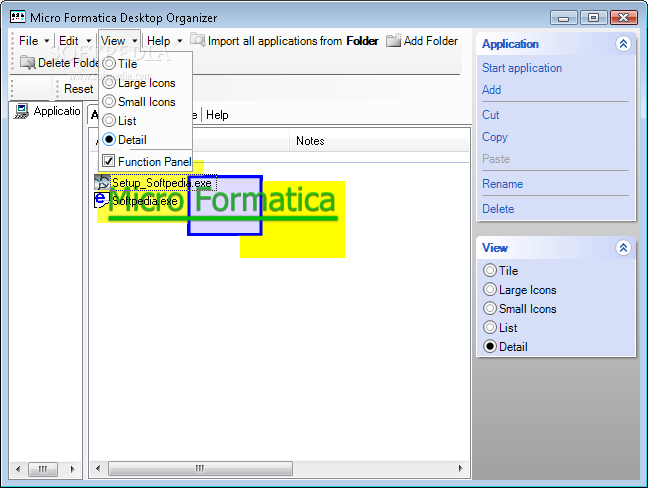The image size is (648, 488).
Task: Click the Setup_Softpedia.exe file icon
Action: (x=102, y=182)
